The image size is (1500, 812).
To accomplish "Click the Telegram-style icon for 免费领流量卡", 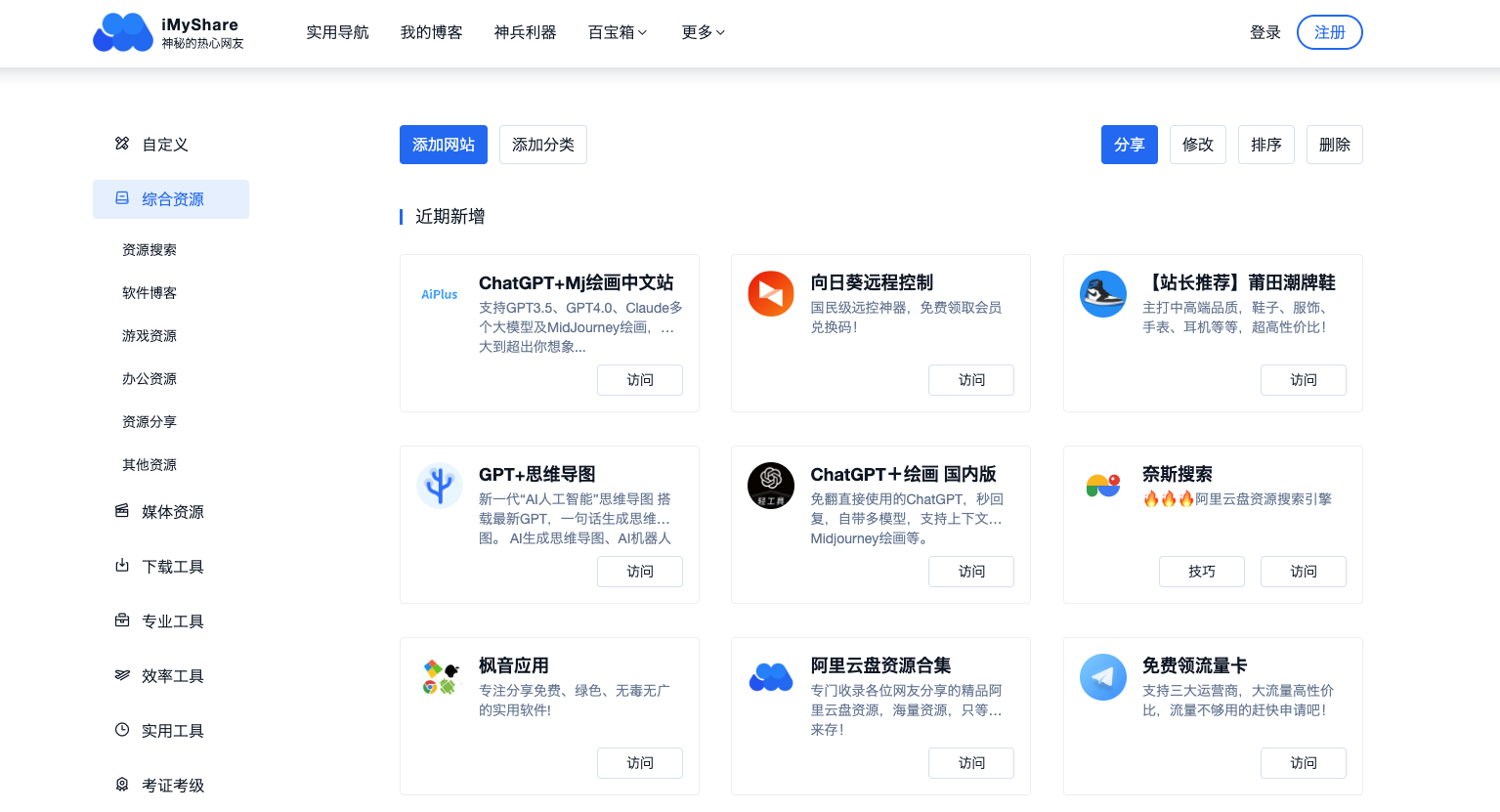I will (1103, 677).
